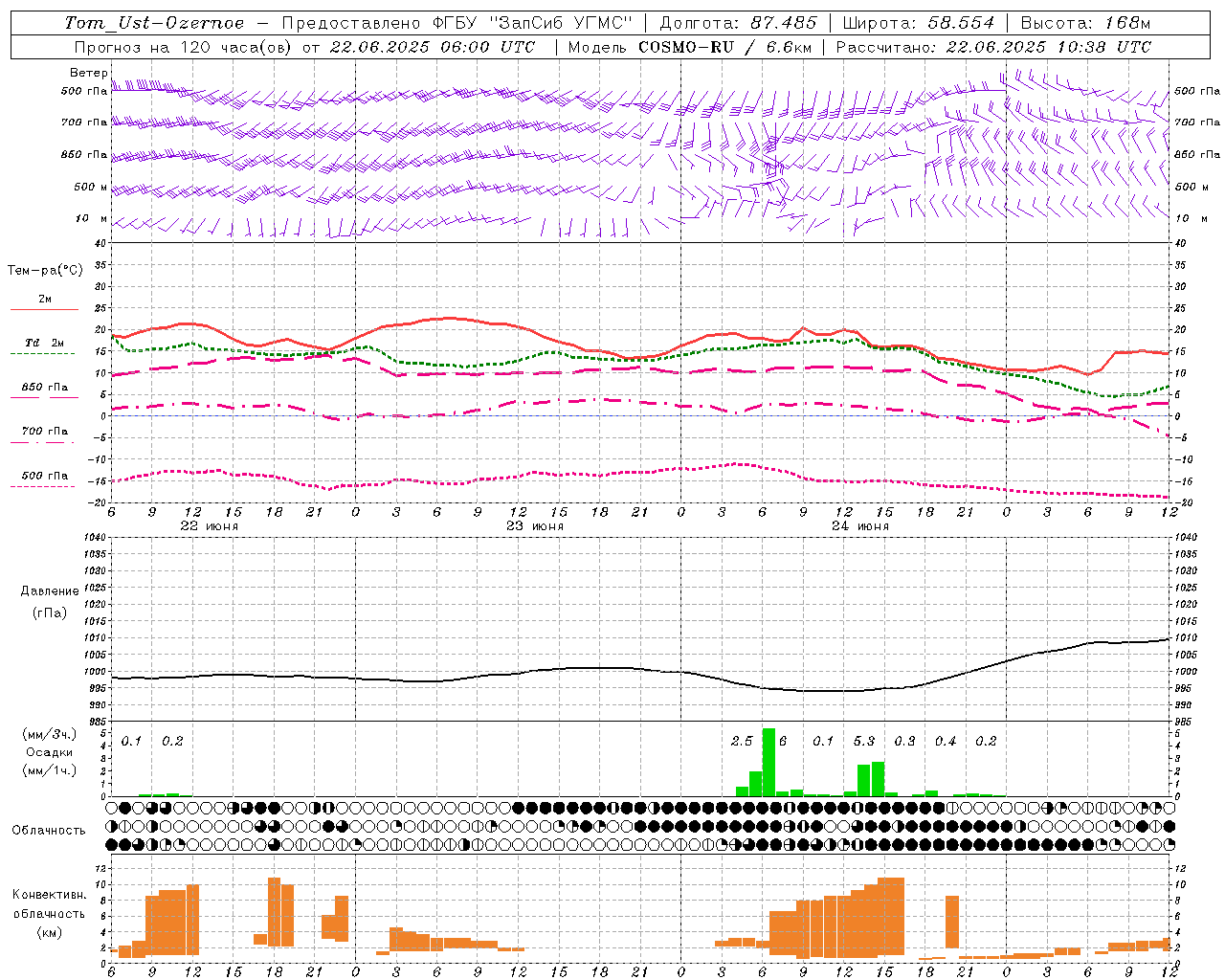This screenshot has width=1225, height=980.
Task: Click the '0.3' precipitation amount value
Action: coord(904,741)
